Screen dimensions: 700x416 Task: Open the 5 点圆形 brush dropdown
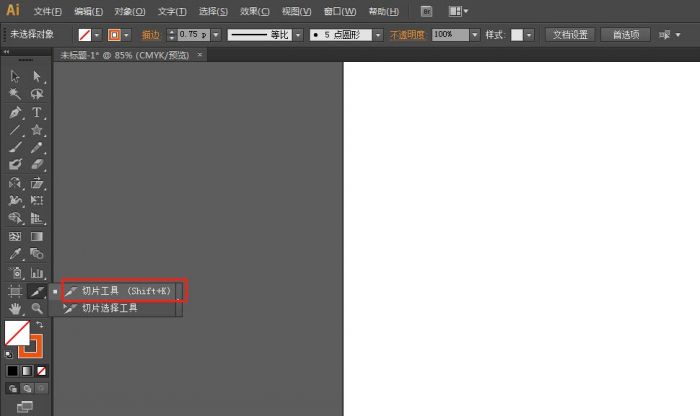point(379,34)
